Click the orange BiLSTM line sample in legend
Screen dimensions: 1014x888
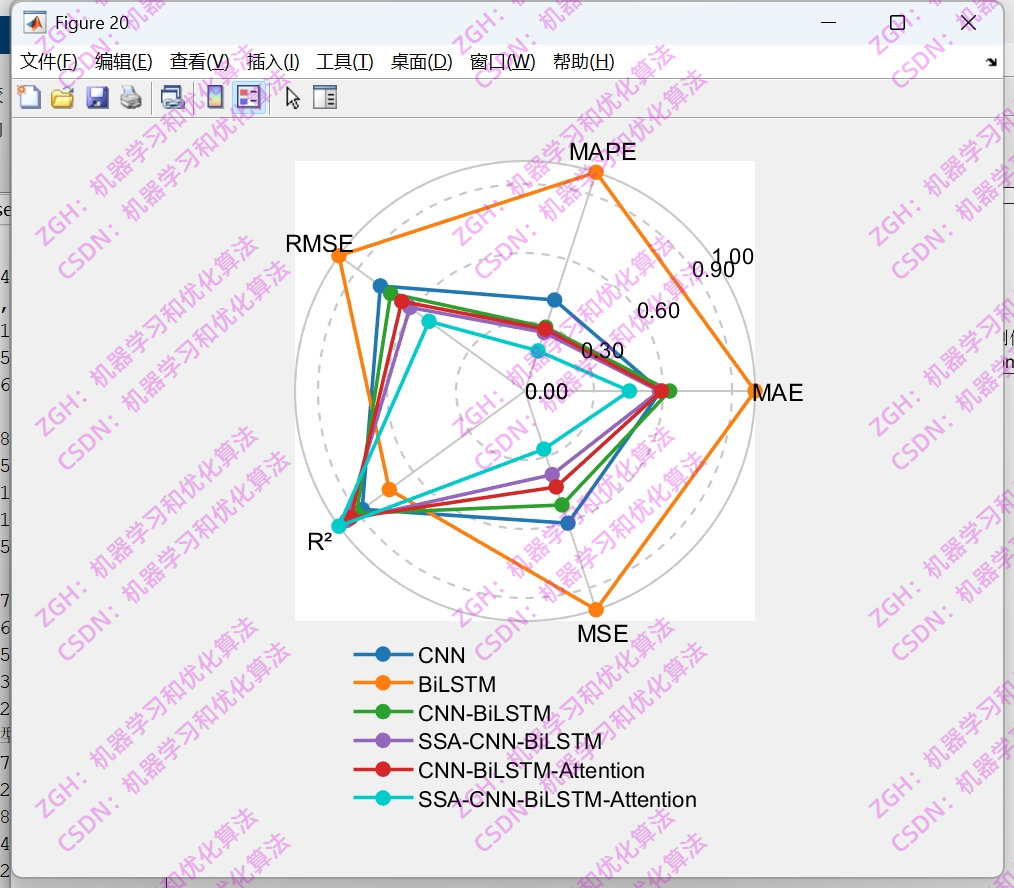coord(383,683)
